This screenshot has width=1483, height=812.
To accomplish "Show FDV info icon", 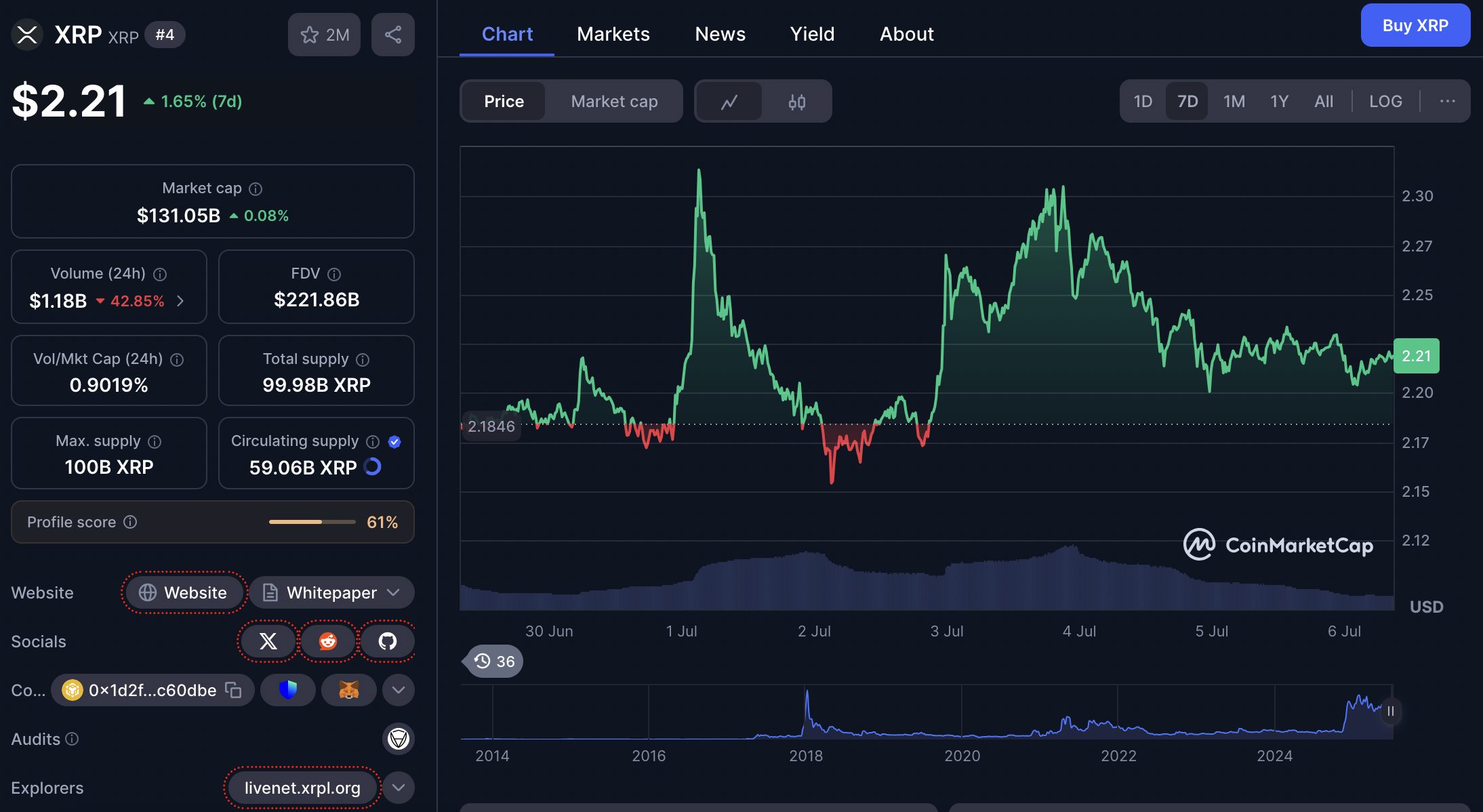I will 334,275.
